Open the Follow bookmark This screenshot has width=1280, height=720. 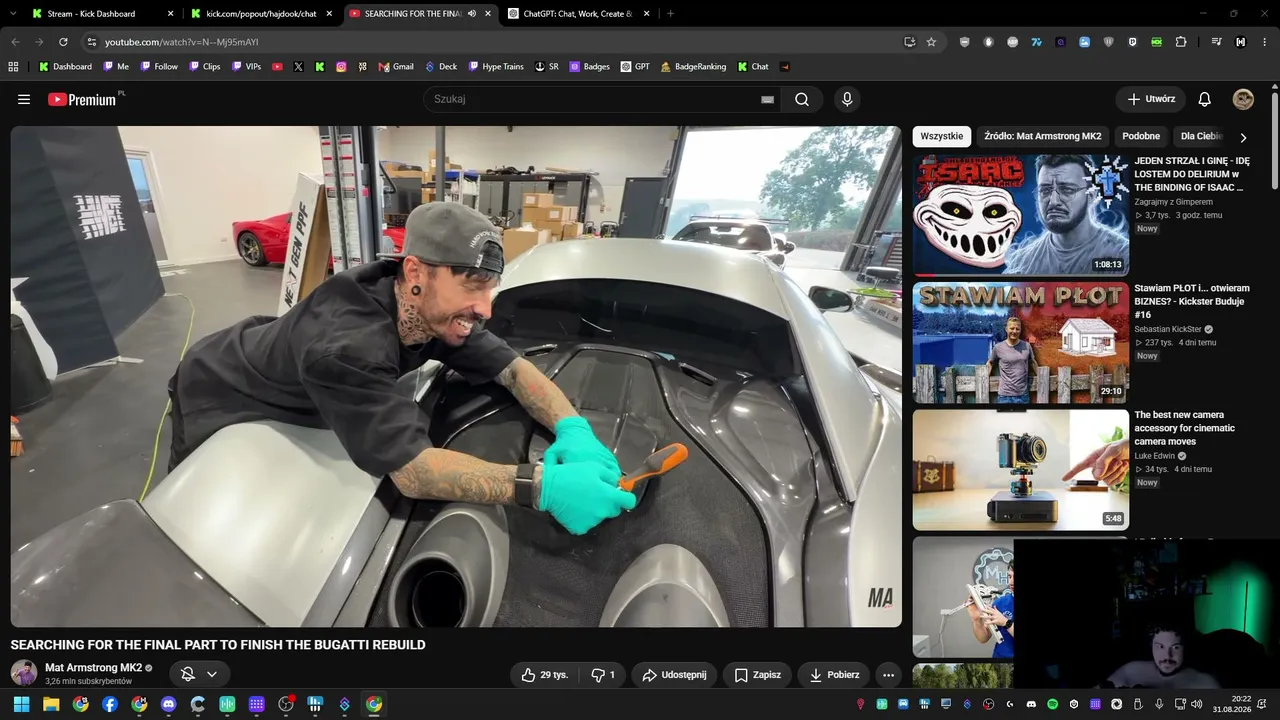[159, 67]
